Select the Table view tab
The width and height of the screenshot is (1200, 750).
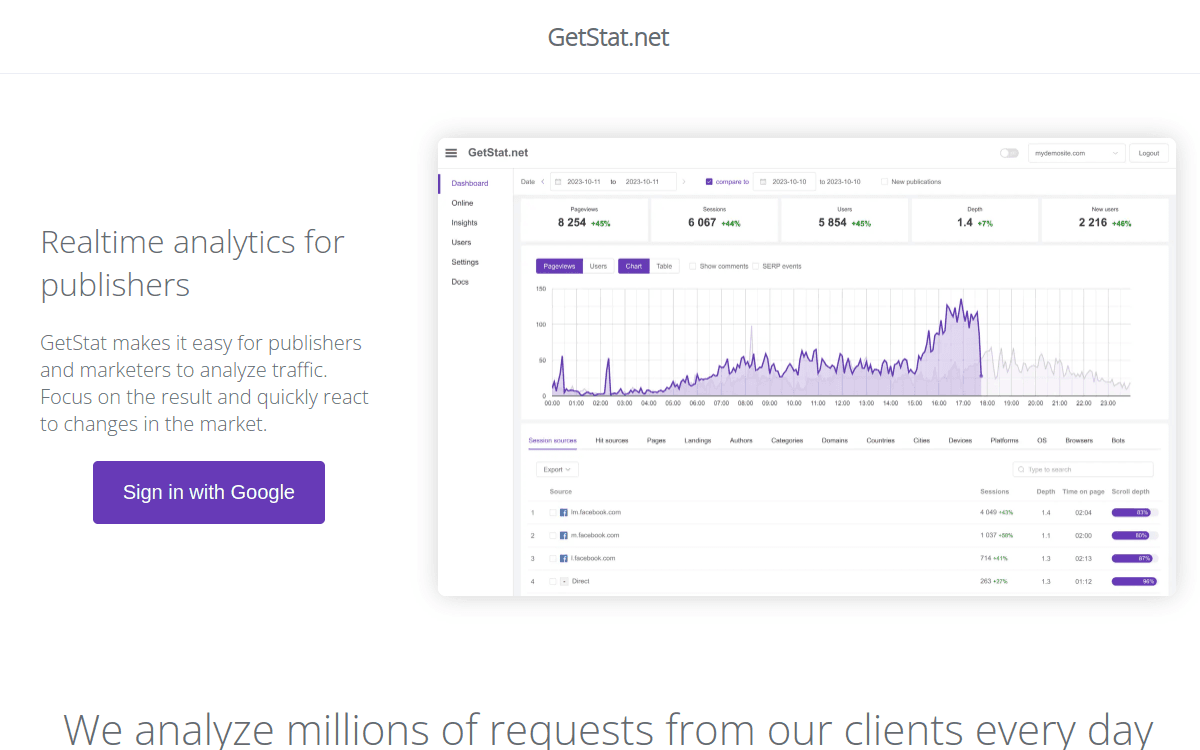tap(664, 266)
